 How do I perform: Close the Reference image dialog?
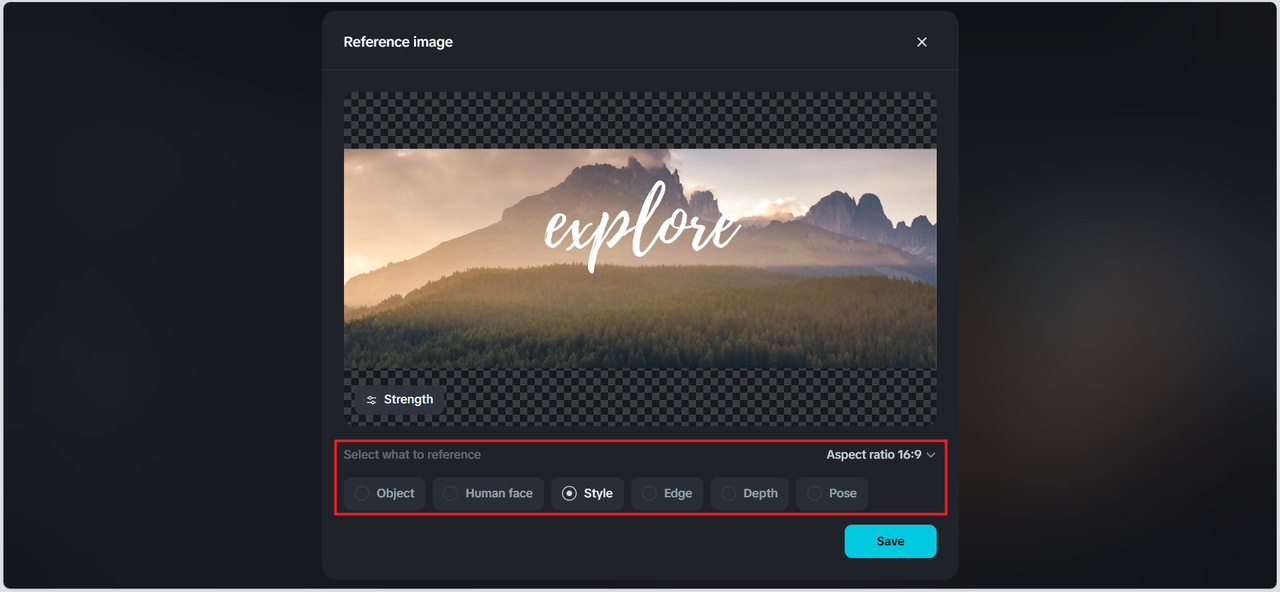coord(922,42)
